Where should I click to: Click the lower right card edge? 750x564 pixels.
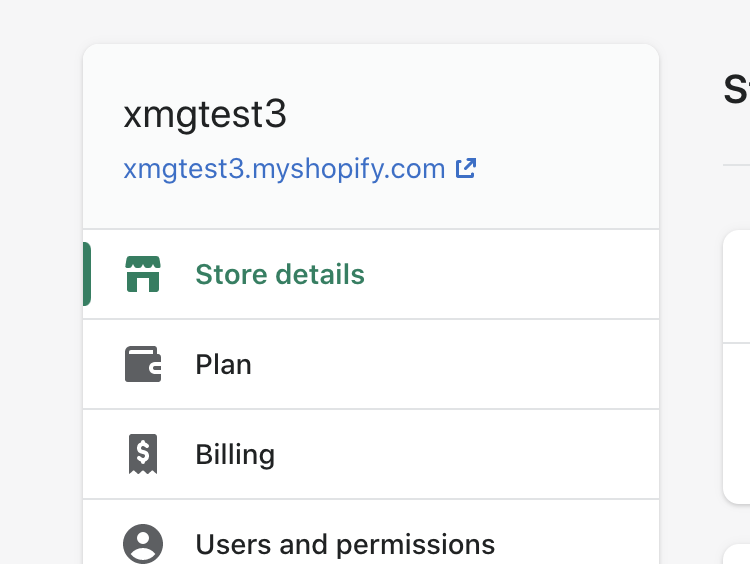(x=737, y=554)
